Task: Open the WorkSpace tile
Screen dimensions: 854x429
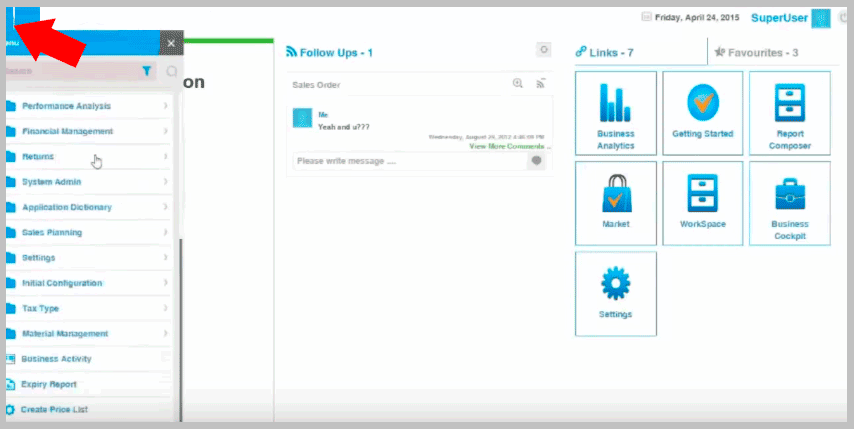Action: [702, 202]
